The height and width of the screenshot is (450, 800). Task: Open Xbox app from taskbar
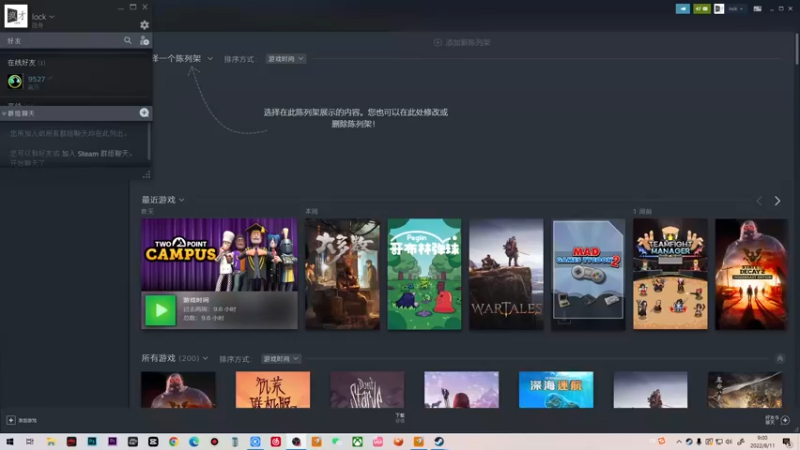pyautogui.click(x=357, y=442)
